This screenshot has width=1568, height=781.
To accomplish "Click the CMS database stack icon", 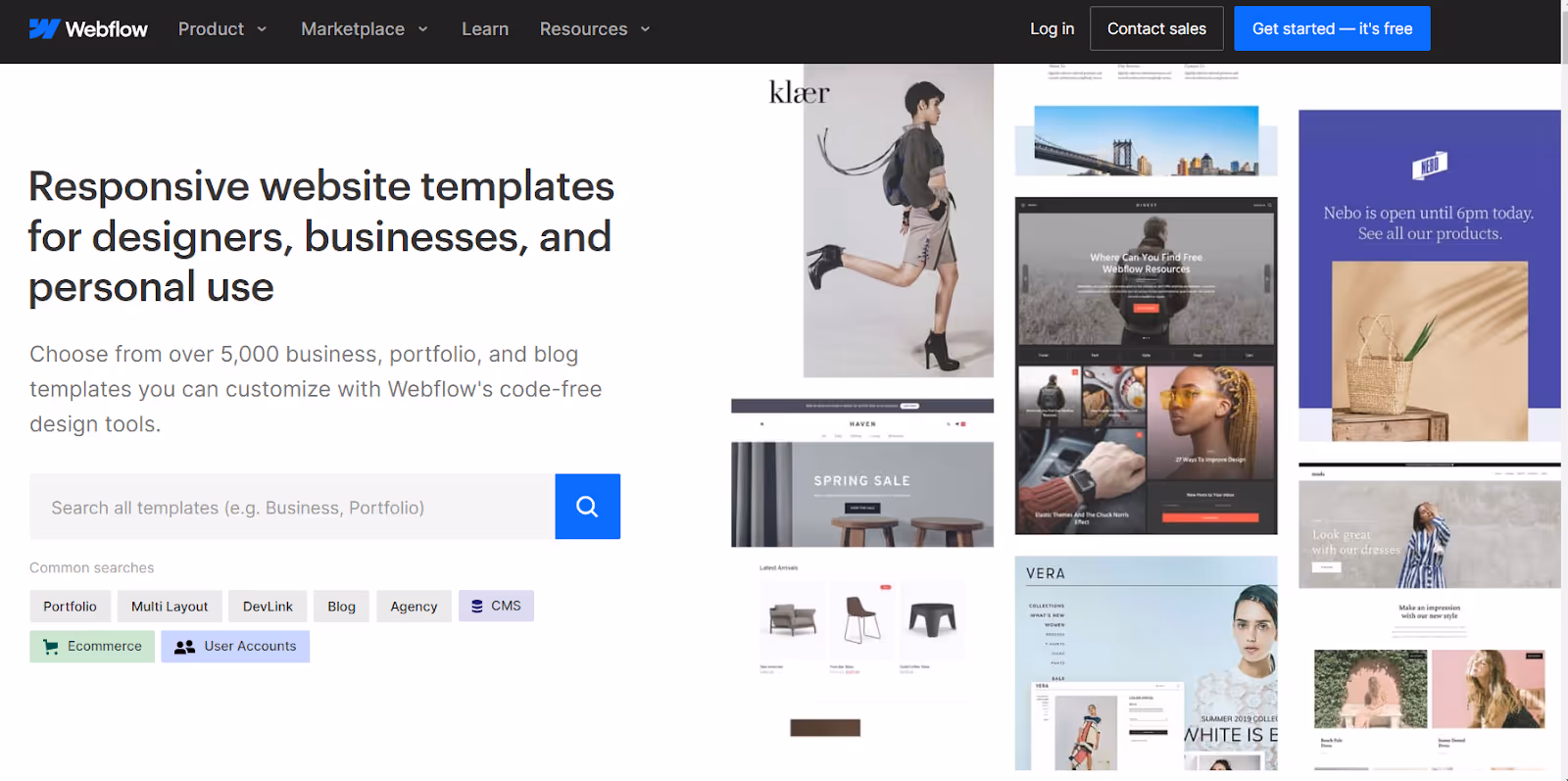I will coord(477,607).
